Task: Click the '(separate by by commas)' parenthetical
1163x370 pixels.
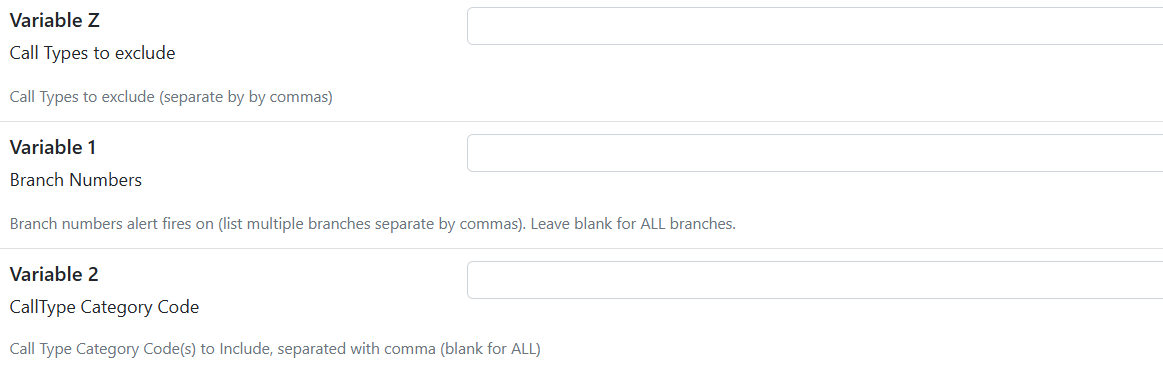Action: 246,97
